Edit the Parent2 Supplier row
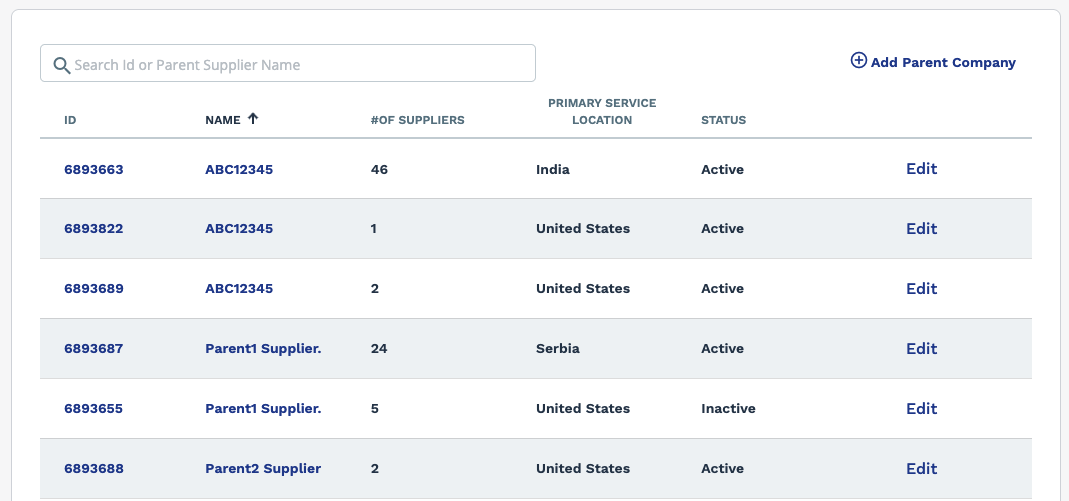 click(x=922, y=469)
